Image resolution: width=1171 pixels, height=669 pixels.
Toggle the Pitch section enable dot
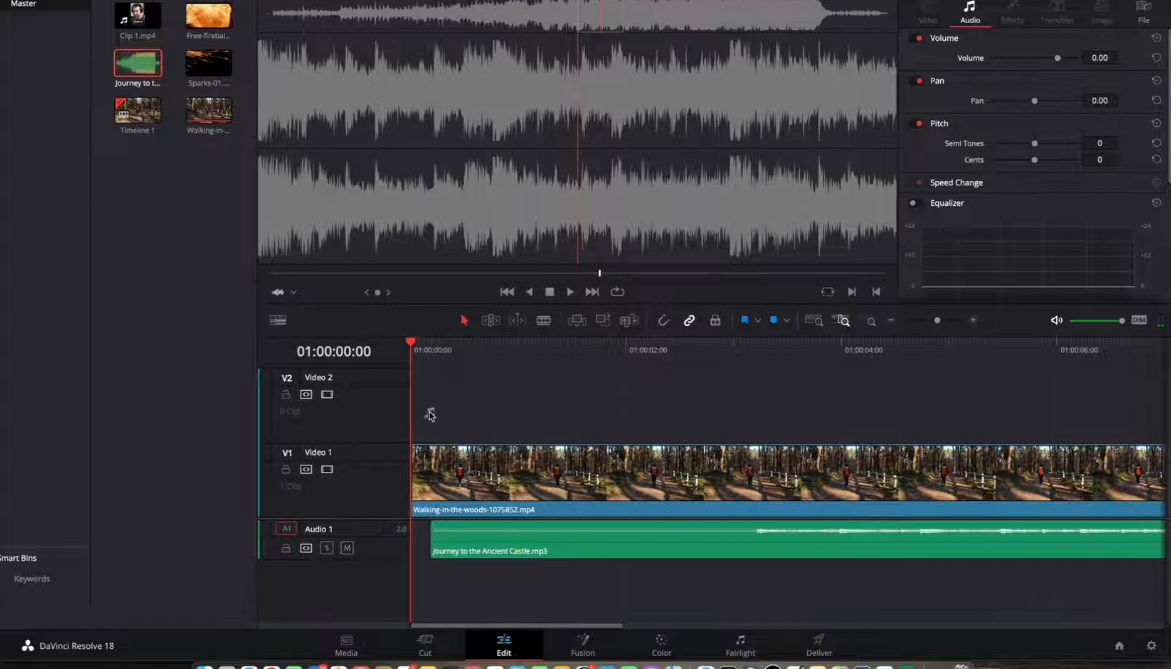pyautogui.click(x=919, y=123)
